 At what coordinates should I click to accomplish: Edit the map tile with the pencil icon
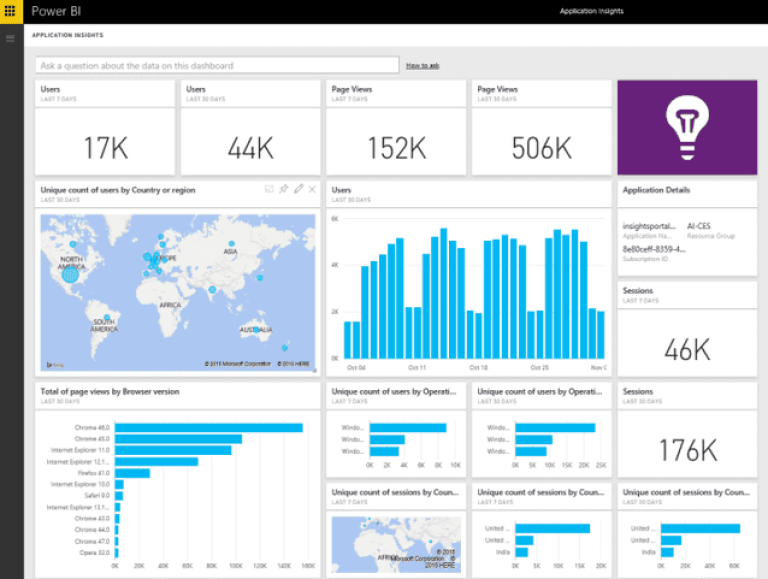pos(298,189)
